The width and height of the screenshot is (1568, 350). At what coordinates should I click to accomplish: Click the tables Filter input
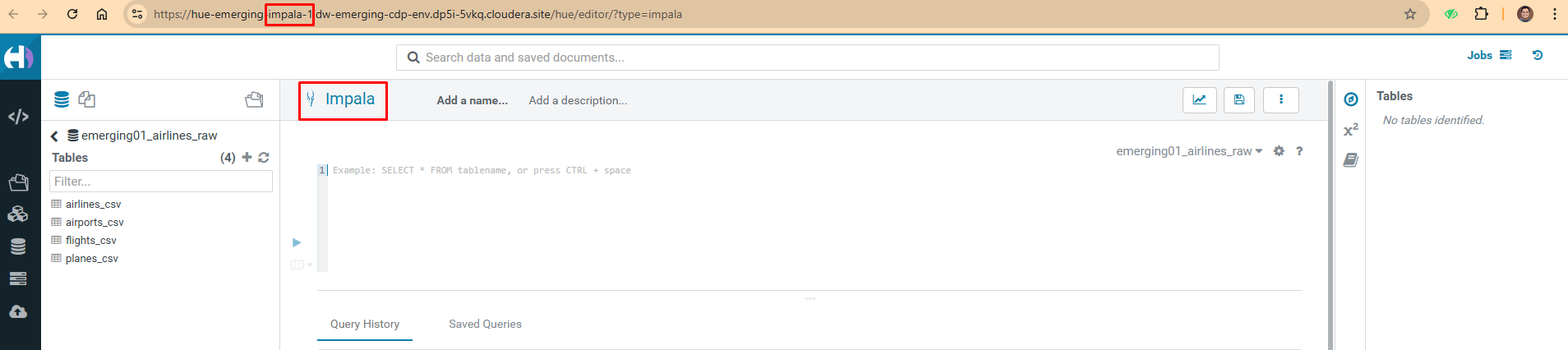[x=161, y=182]
